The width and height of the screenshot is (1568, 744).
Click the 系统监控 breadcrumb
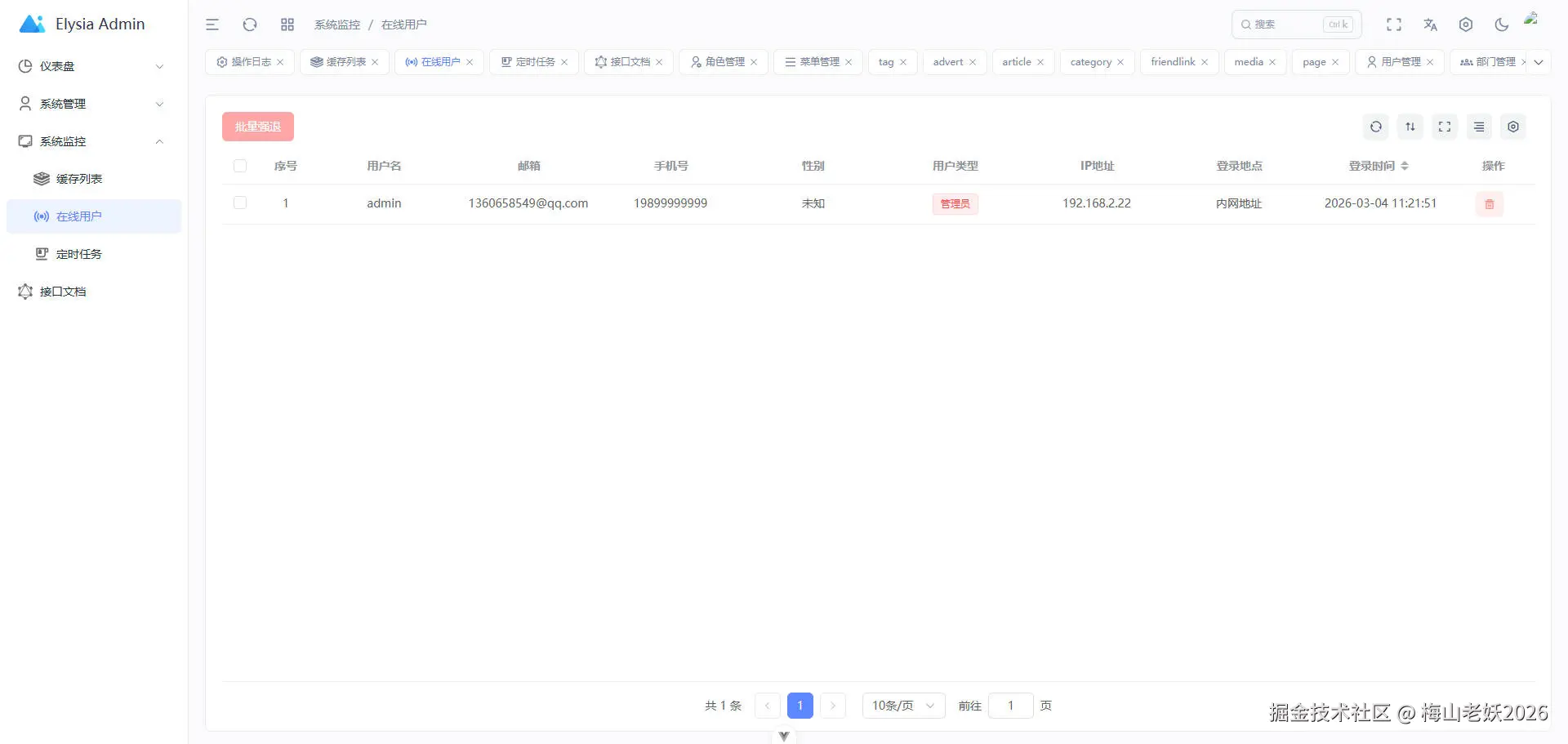tap(337, 25)
